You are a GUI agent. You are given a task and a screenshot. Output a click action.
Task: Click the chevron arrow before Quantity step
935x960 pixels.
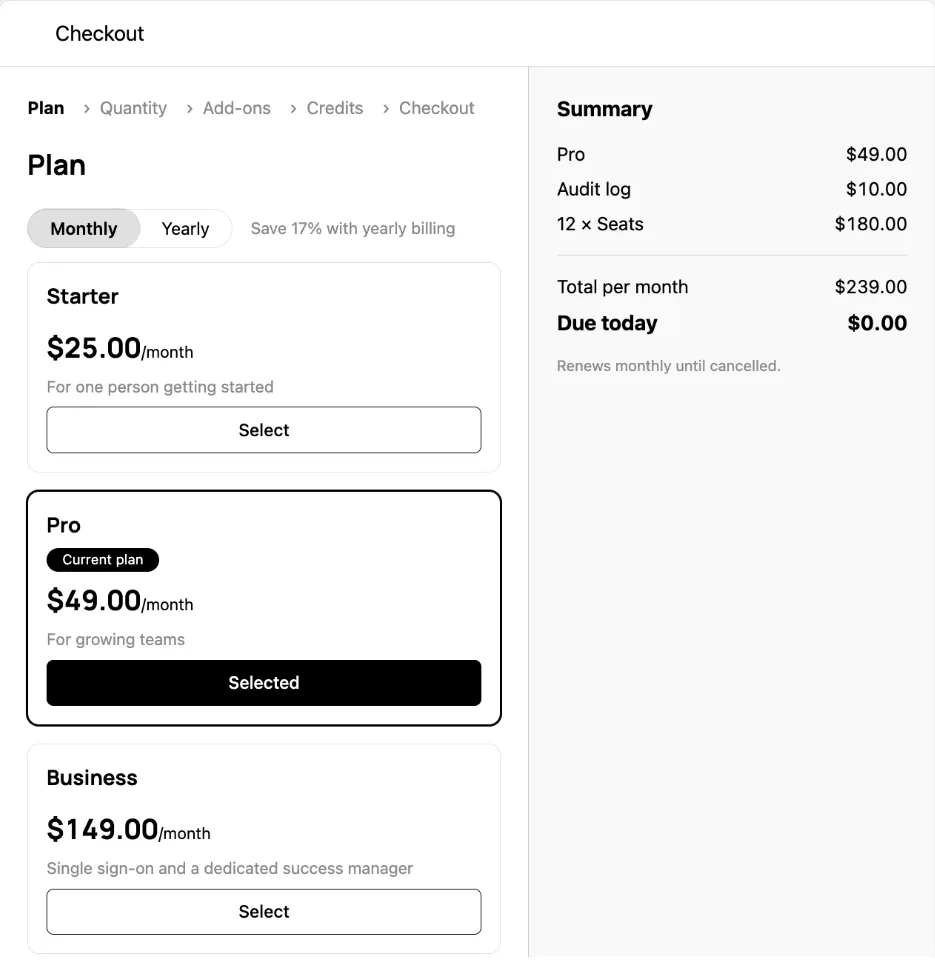click(86, 109)
